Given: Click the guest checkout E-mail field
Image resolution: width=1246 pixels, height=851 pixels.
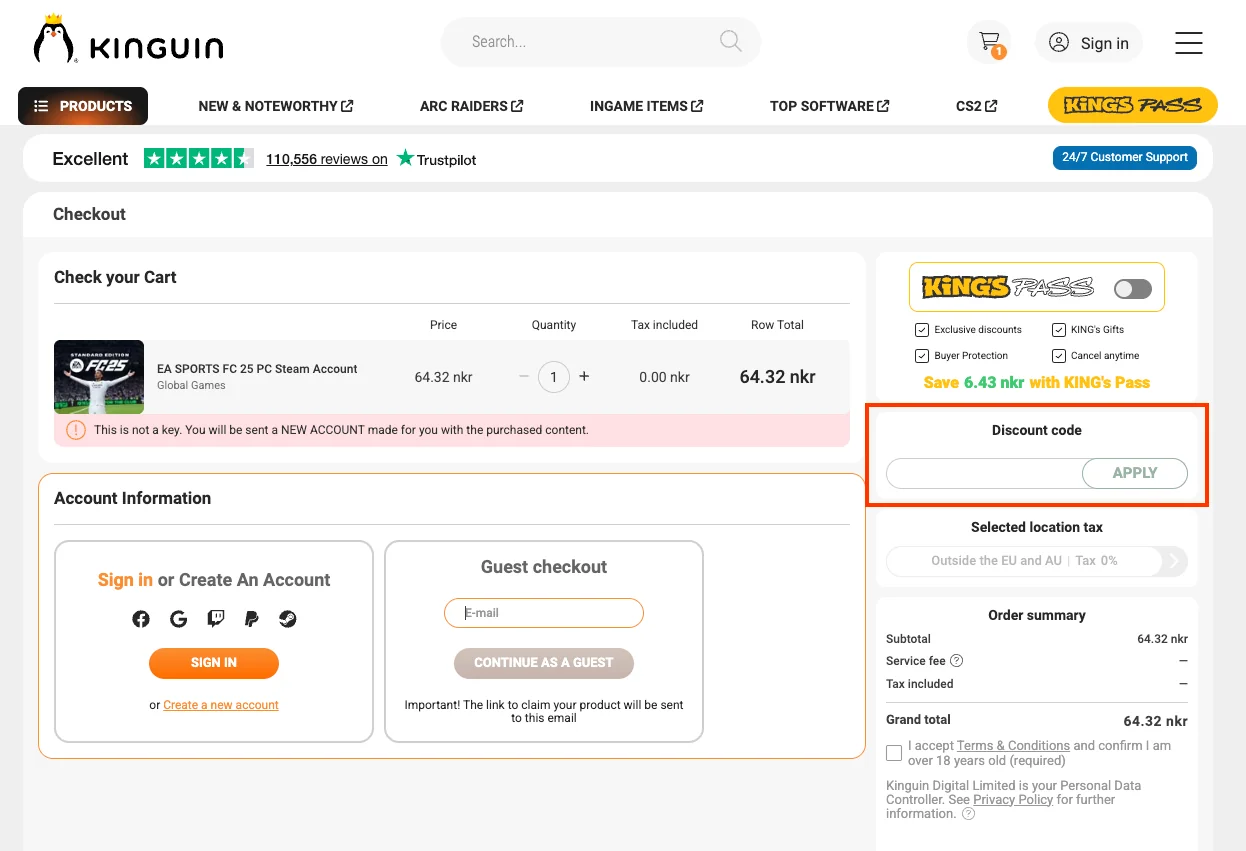Looking at the screenshot, I should (x=544, y=613).
